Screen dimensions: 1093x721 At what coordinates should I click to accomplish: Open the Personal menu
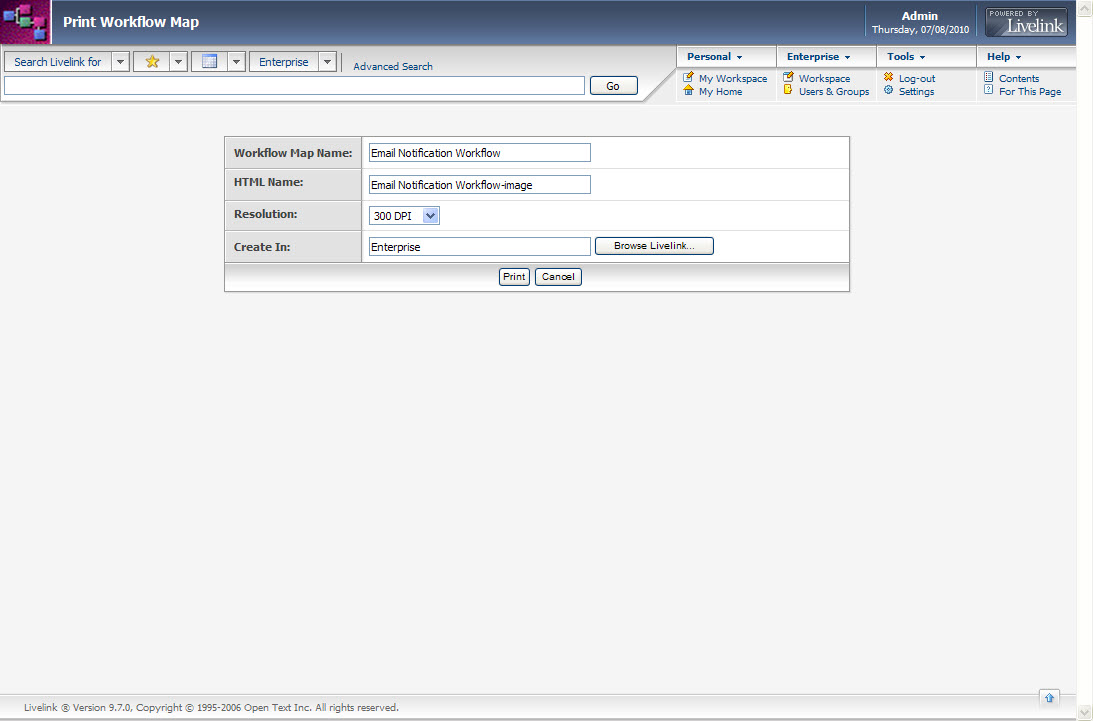pyautogui.click(x=714, y=57)
